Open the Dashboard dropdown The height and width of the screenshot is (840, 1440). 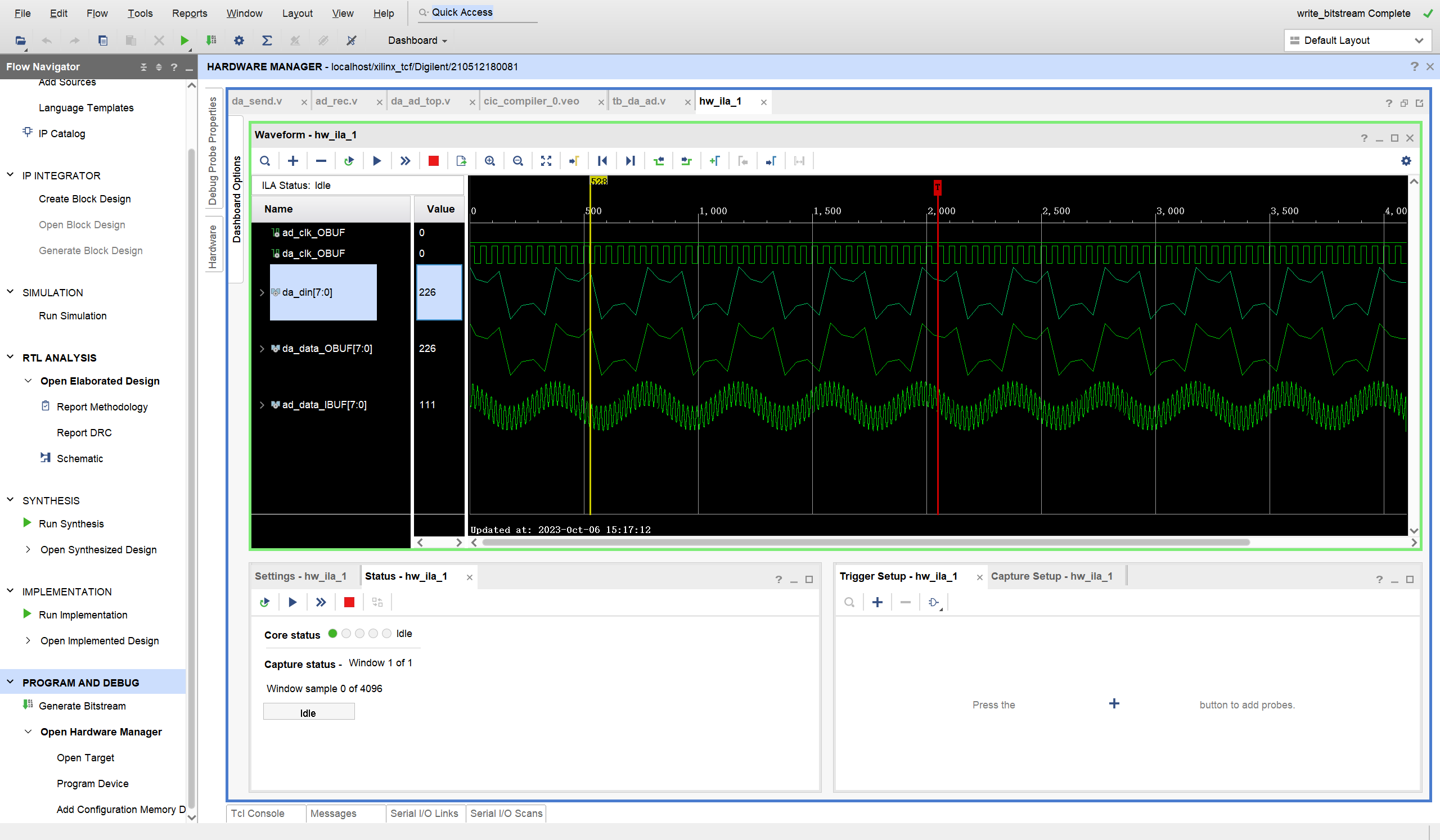[x=417, y=40]
